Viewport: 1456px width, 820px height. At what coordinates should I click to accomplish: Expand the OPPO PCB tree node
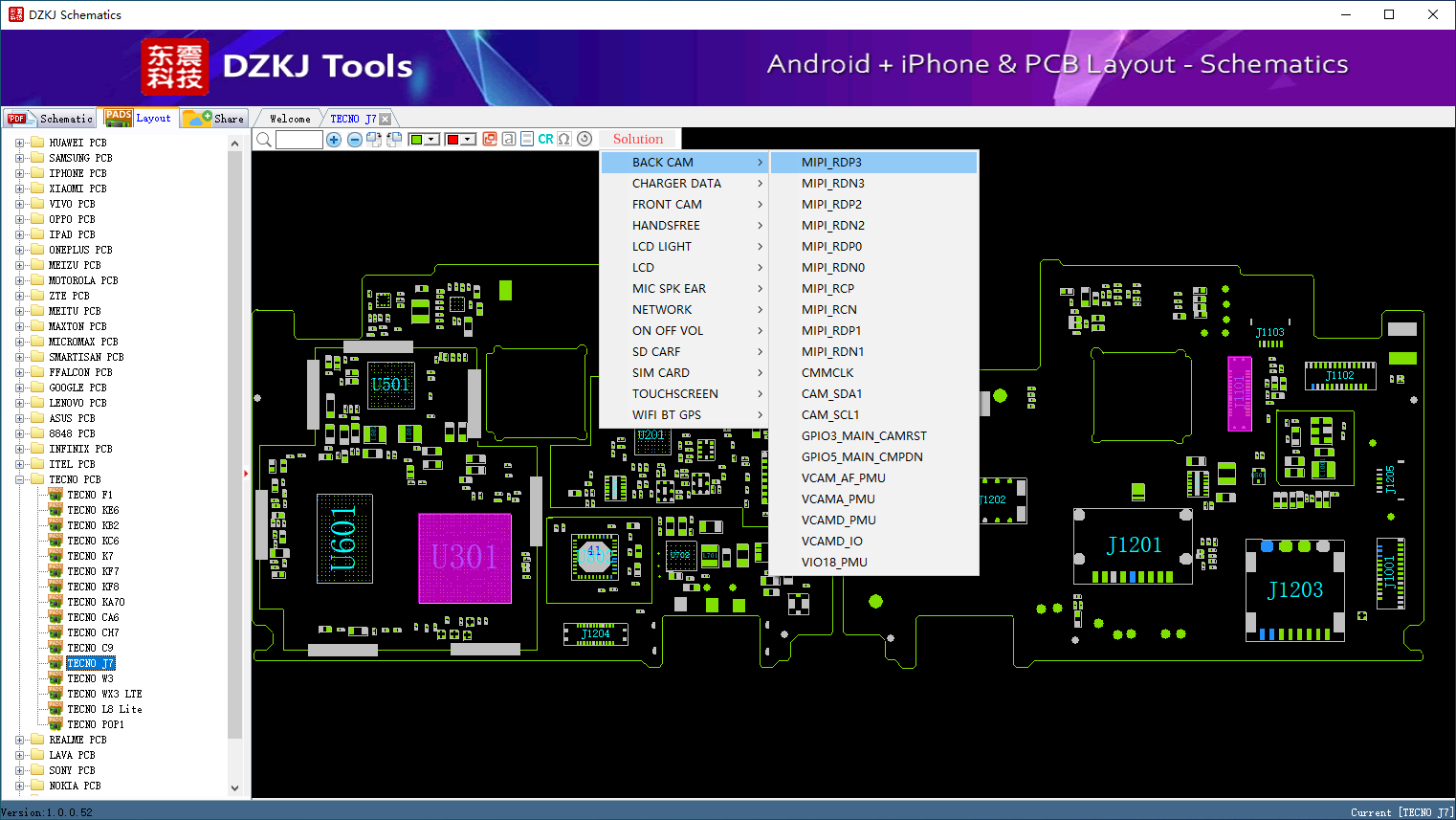coord(19,219)
